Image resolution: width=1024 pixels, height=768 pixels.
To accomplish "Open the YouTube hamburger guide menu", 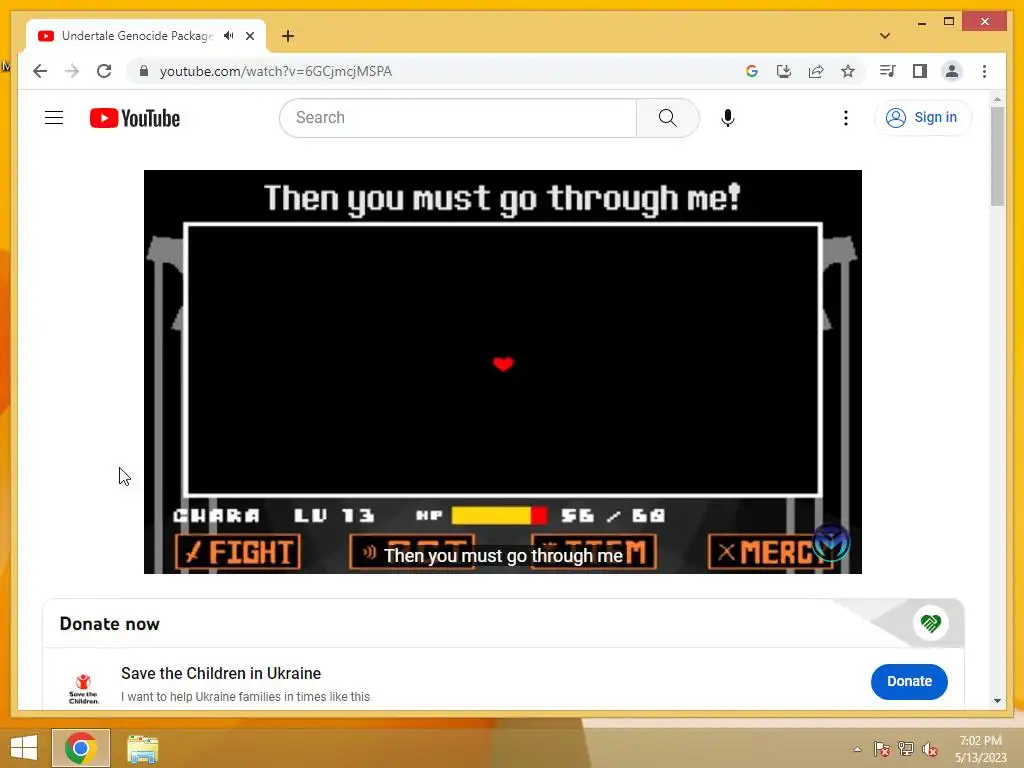I will (x=54, y=118).
